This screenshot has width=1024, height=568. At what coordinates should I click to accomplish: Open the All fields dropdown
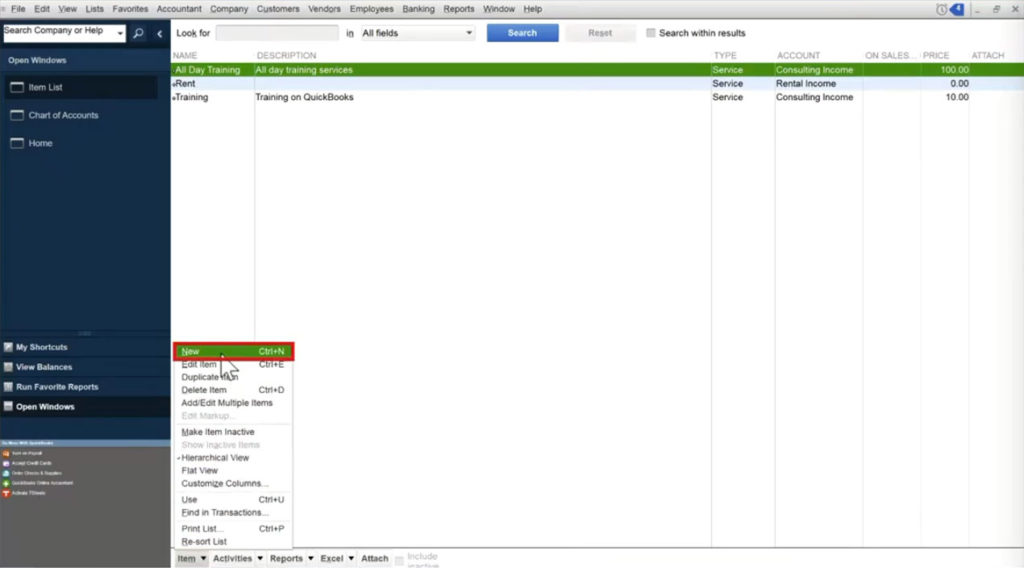[417, 33]
